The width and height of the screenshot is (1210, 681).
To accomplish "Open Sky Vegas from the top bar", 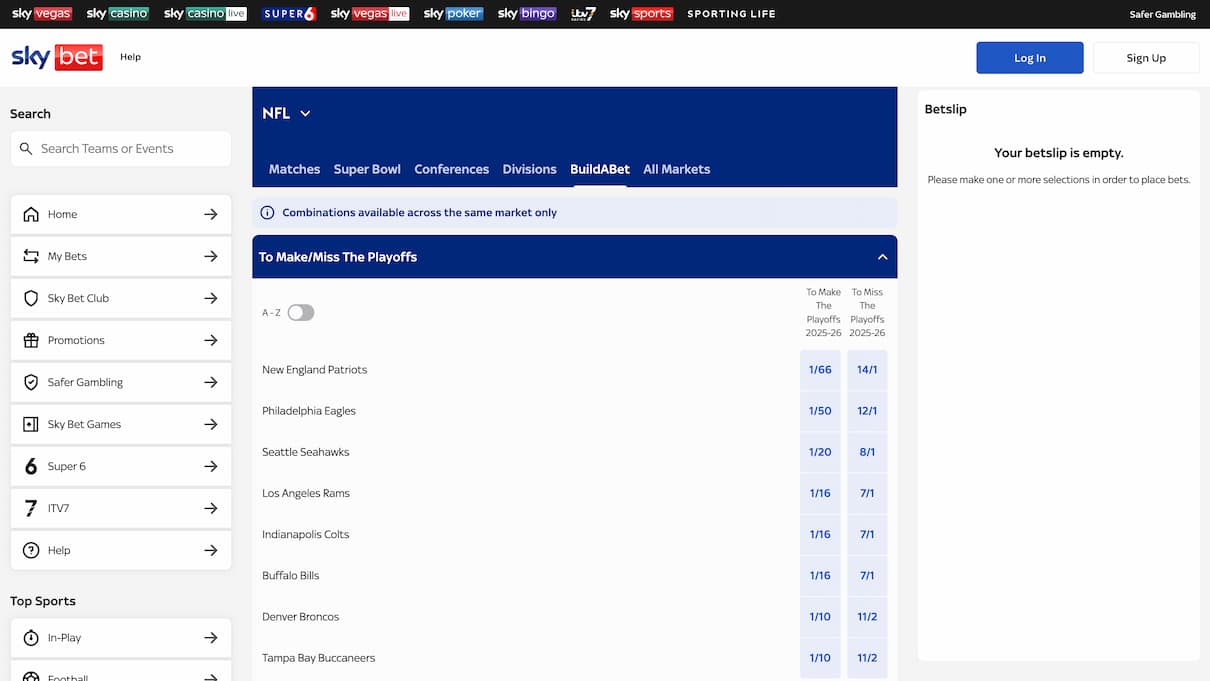I will [x=41, y=13].
